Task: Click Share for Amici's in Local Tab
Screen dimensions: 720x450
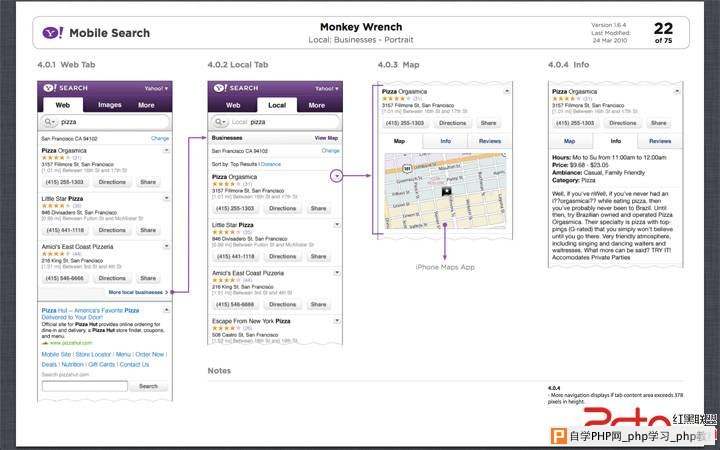Action: 318,304
